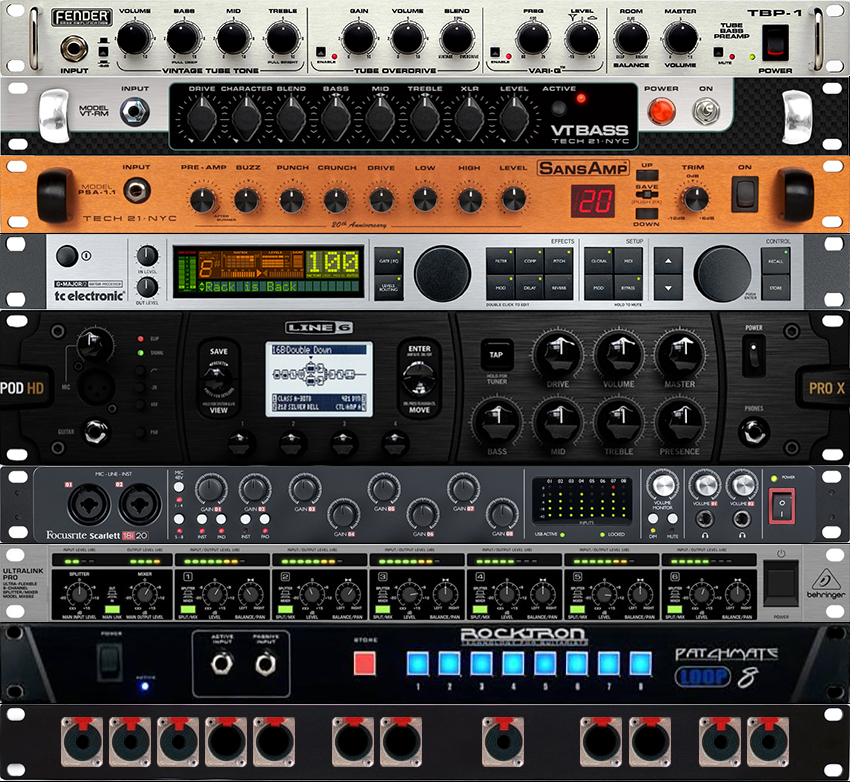850x782 pixels.
Task: Toggle the SansAmp ON rocker switch
Action: click(745, 194)
